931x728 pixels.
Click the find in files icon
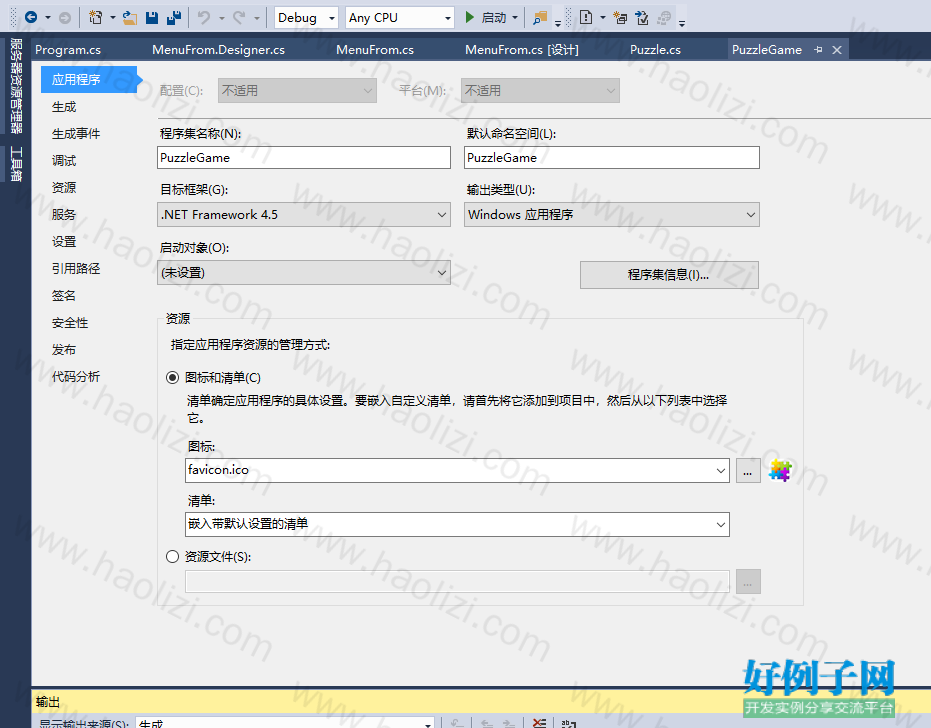540,18
